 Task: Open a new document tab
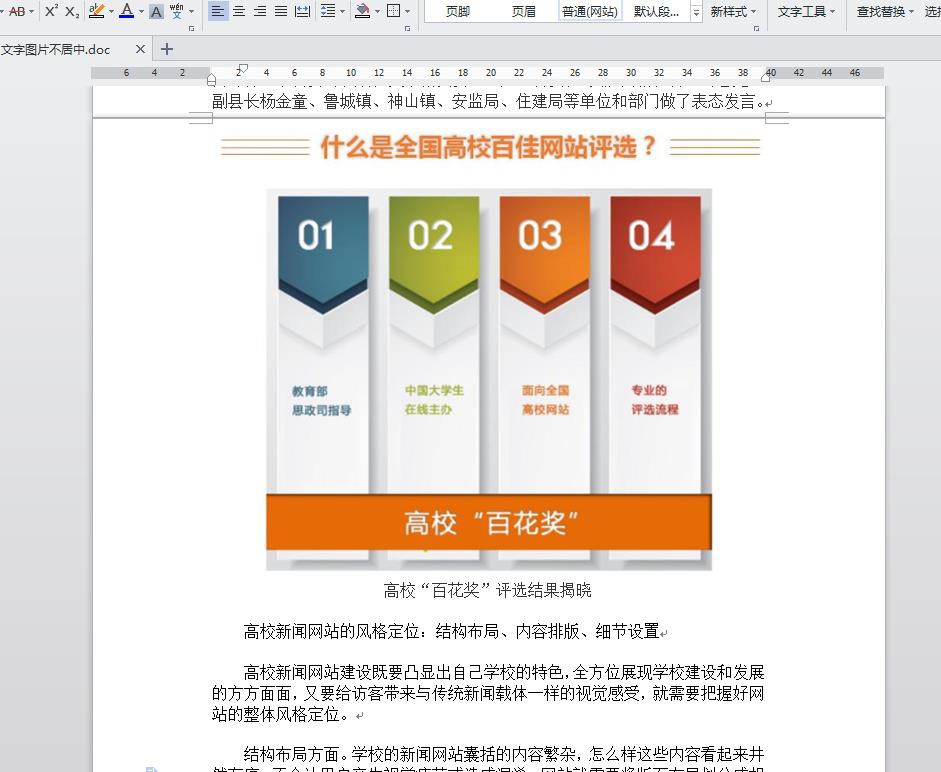pyautogui.click(x=167, y=49)
